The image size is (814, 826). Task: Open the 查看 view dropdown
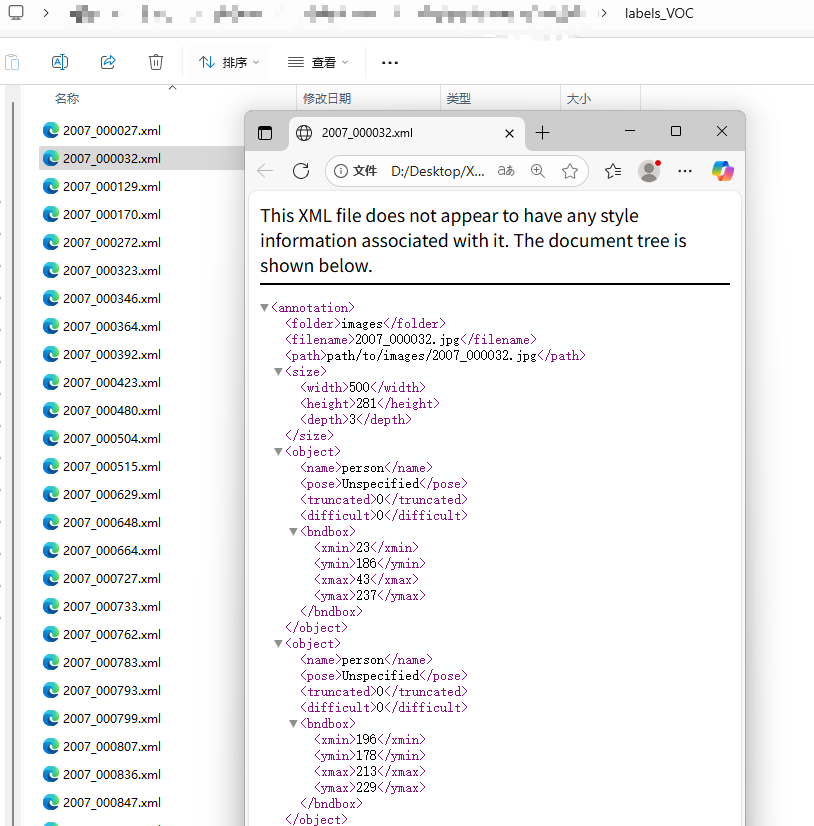point(318,62)
